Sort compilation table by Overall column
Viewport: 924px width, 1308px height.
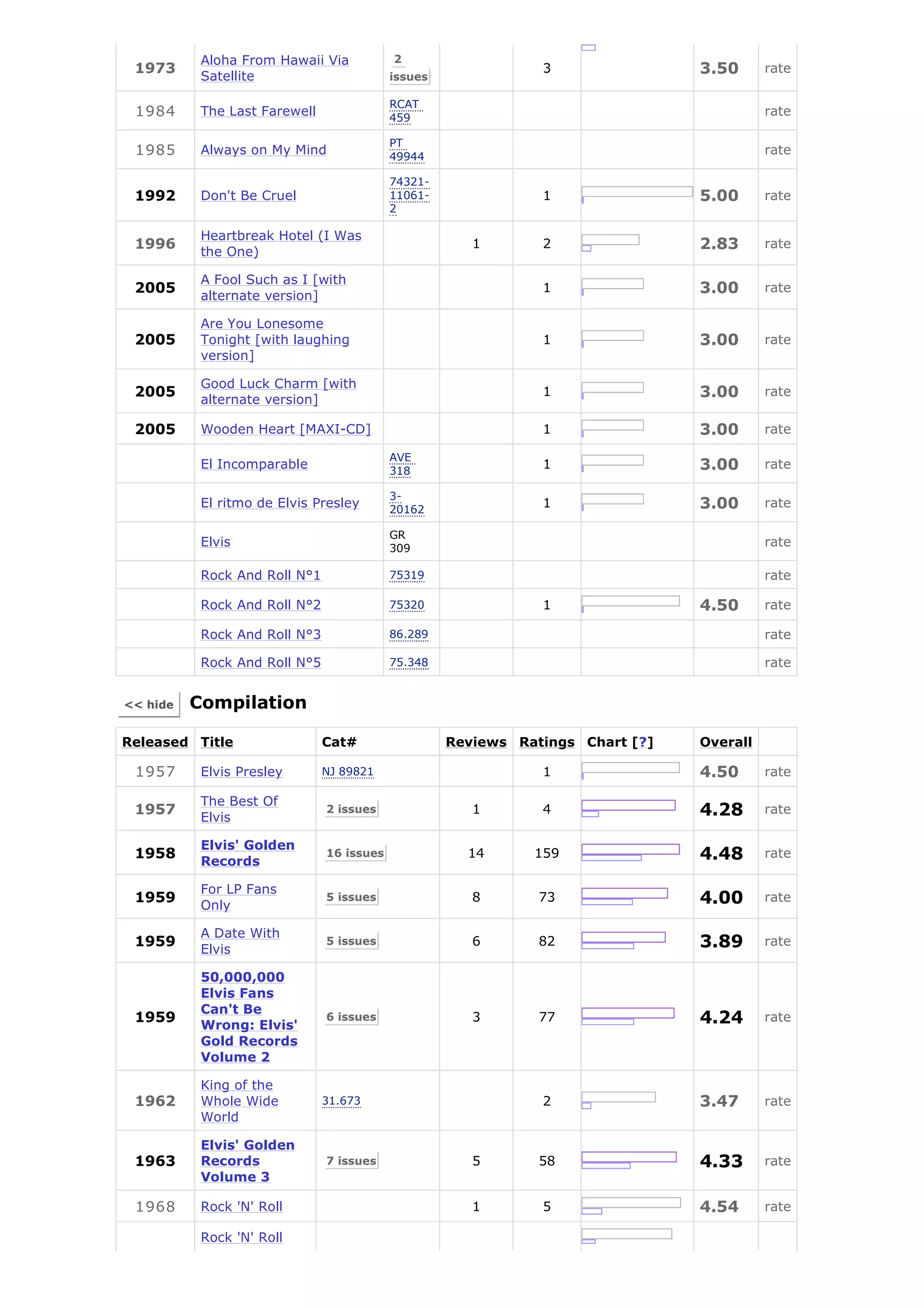click(725, 742)
